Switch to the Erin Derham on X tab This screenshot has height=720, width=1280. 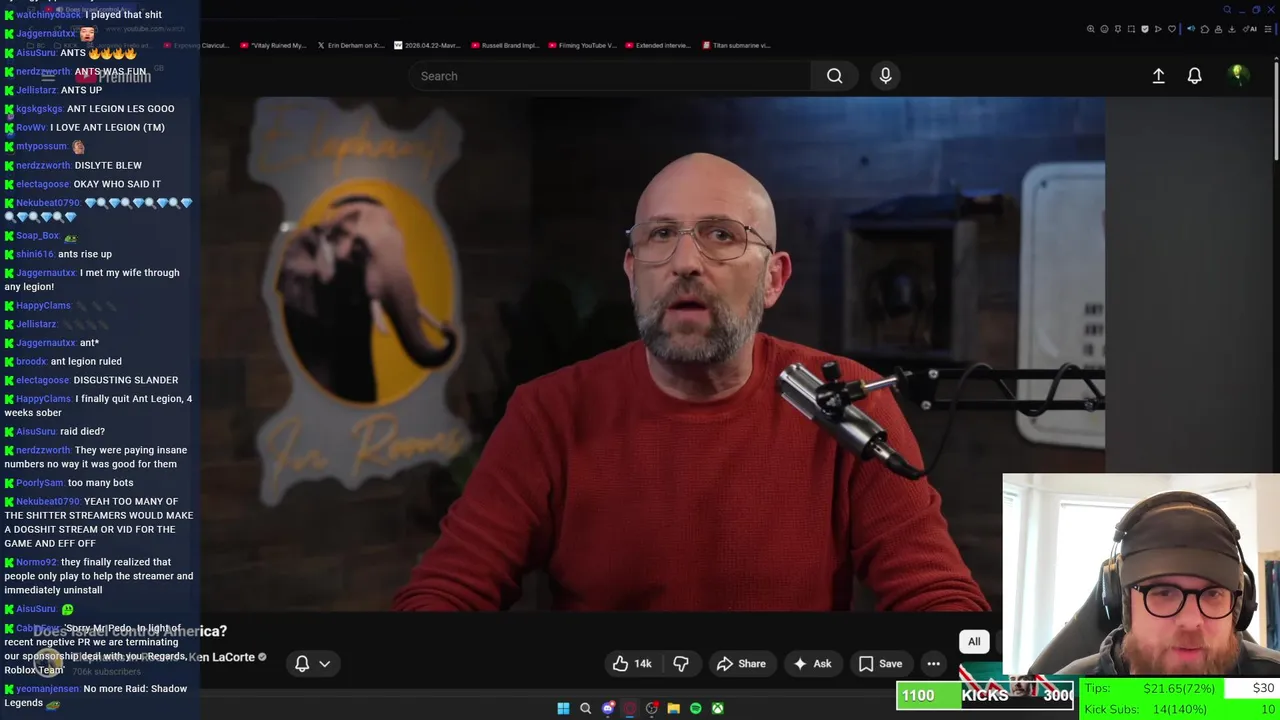pyautogui.click(x=351, y=45)
